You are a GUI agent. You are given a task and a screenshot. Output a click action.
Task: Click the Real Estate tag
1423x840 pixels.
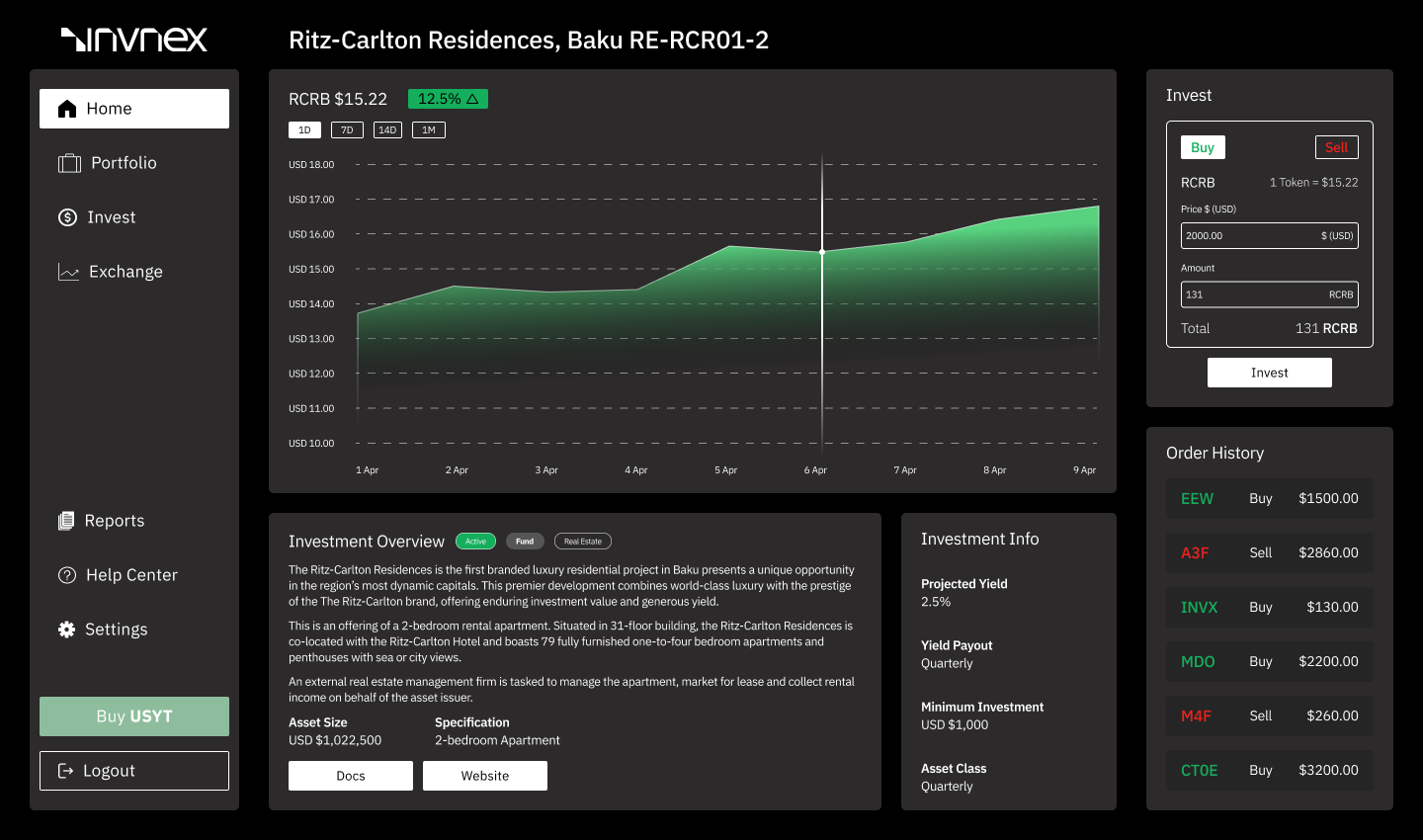point(583,542)
